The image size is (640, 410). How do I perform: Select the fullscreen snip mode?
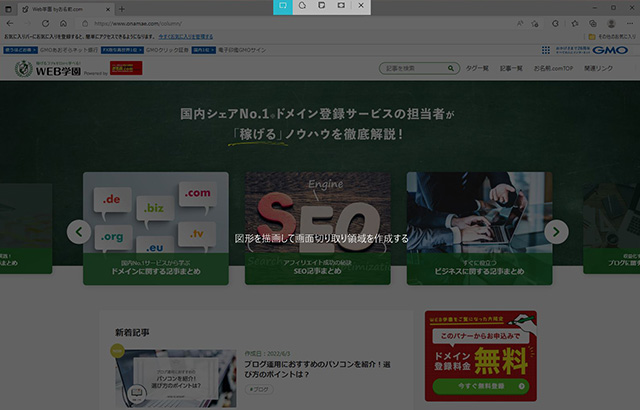click(341, 6)
